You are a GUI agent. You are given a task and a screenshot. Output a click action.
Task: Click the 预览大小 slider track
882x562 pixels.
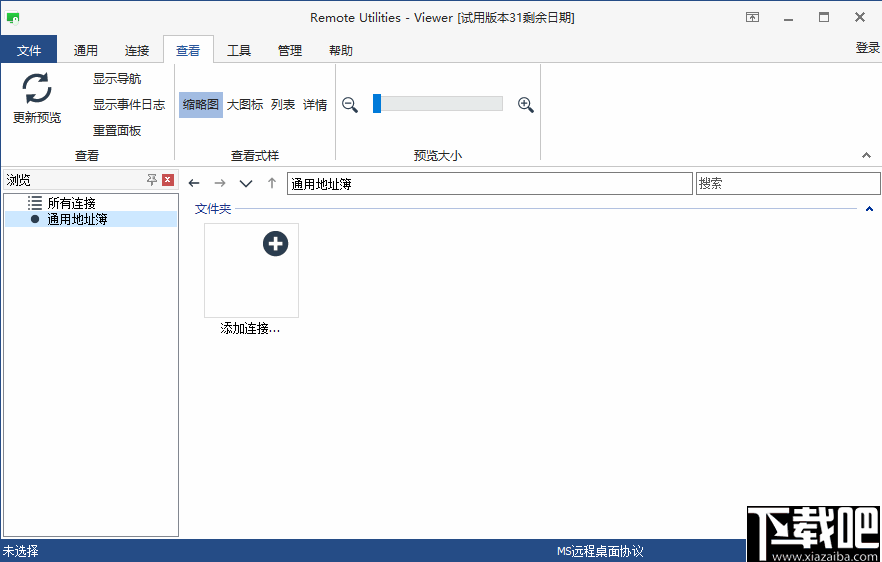click(438, 104)
